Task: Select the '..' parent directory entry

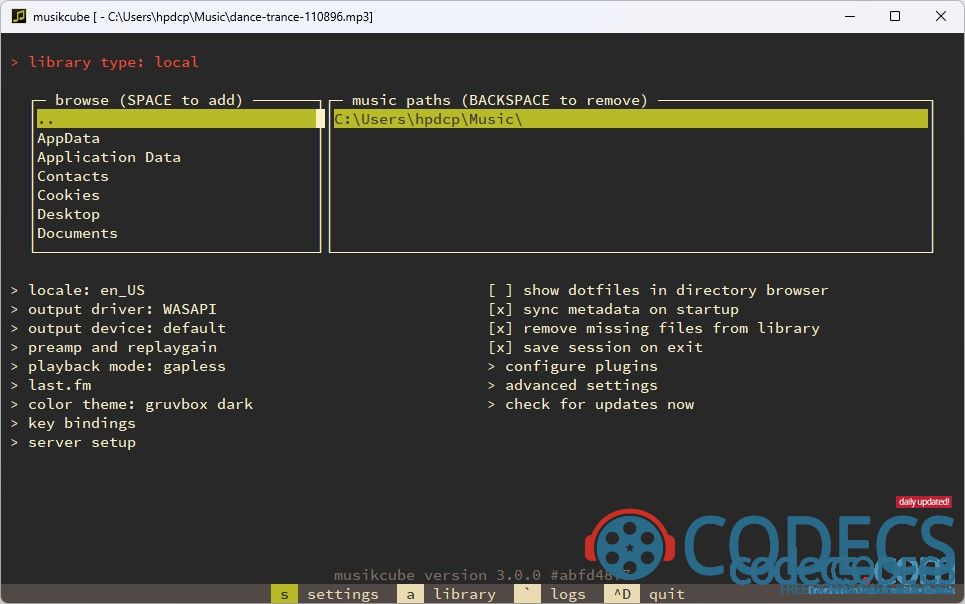Action: pos(176,119)
